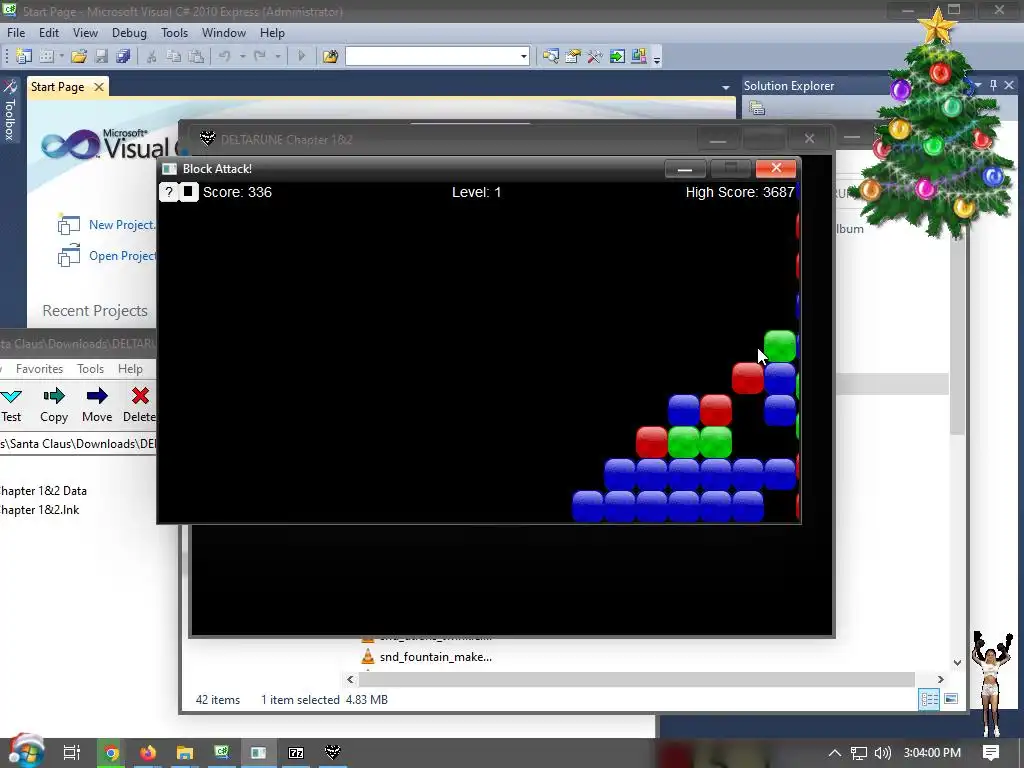Switch Explorer to details view icon
The height and width of the screenshot is (768, 1024).
point(929,699)
